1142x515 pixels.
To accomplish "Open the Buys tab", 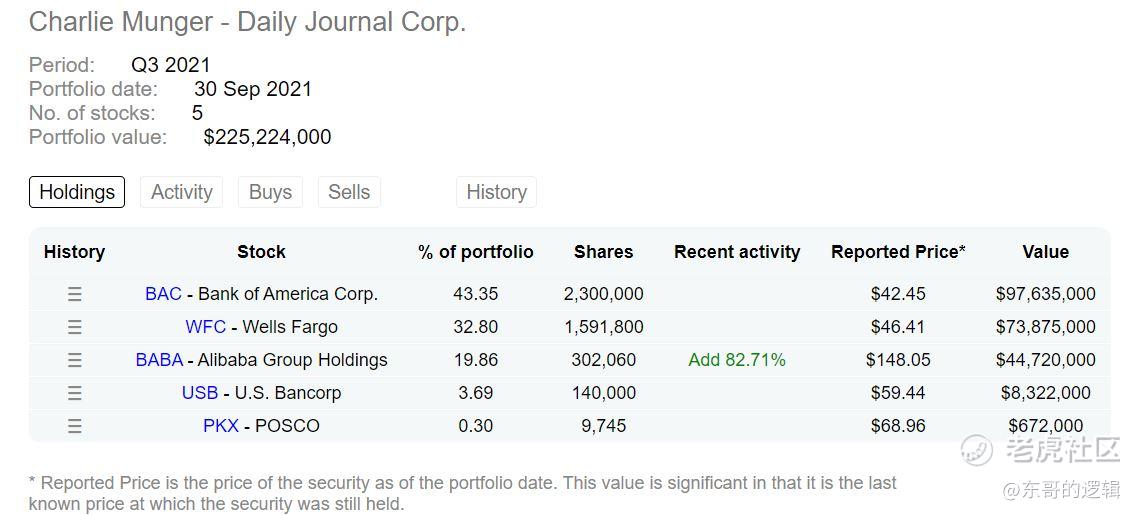I will click(x=270, y=192).
